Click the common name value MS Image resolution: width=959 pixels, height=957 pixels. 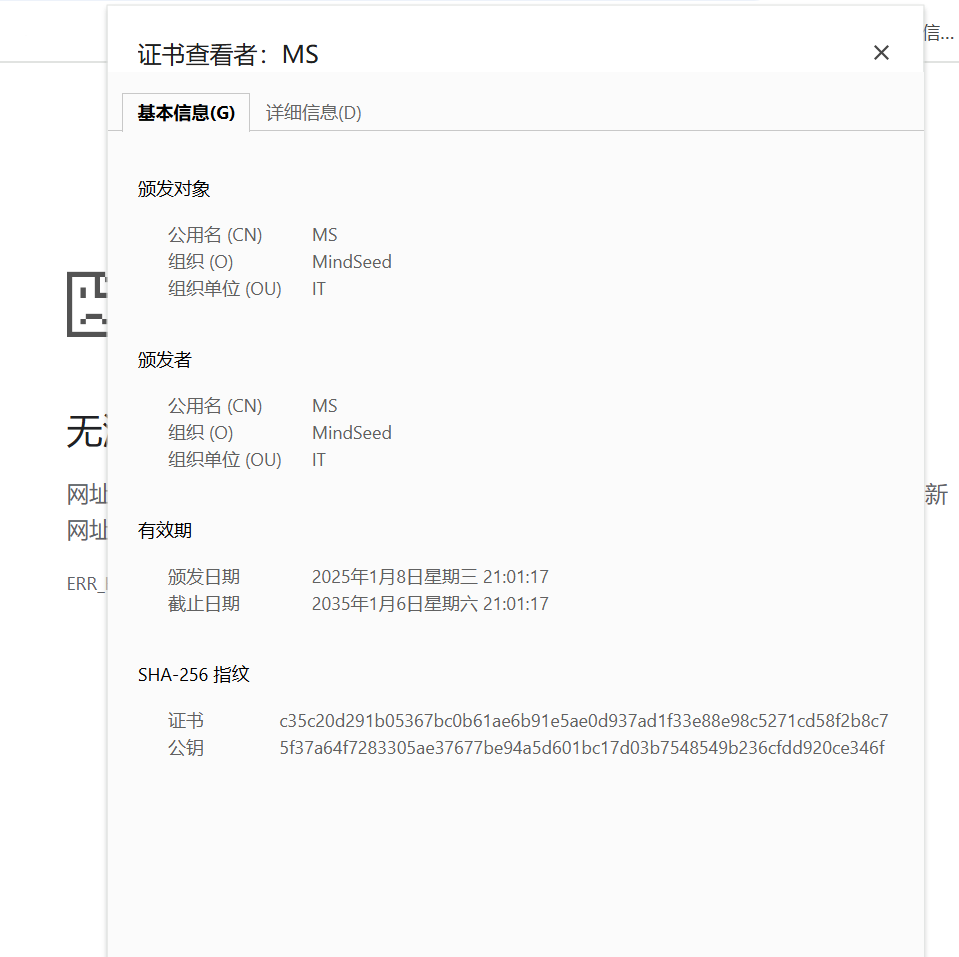click(x=324, y=234)
